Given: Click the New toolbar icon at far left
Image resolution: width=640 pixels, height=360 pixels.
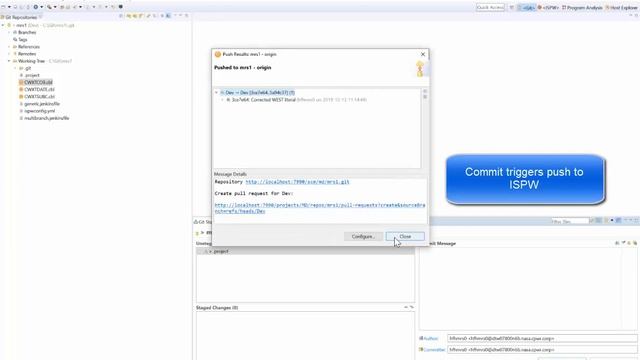Looking at the screenshot, I should point(3,7).
